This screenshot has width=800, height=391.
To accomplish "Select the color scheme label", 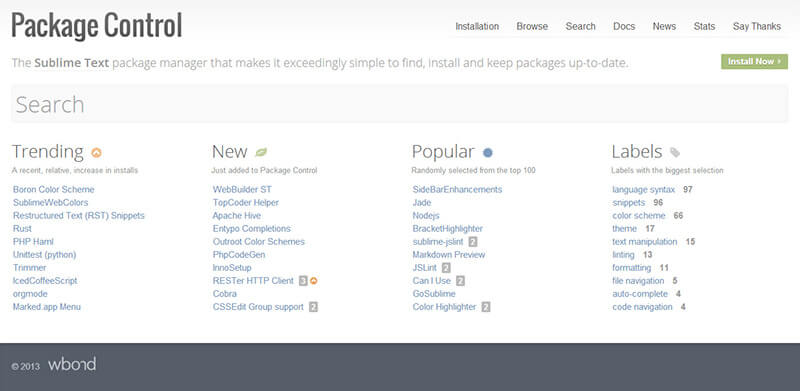I will 639,215.
